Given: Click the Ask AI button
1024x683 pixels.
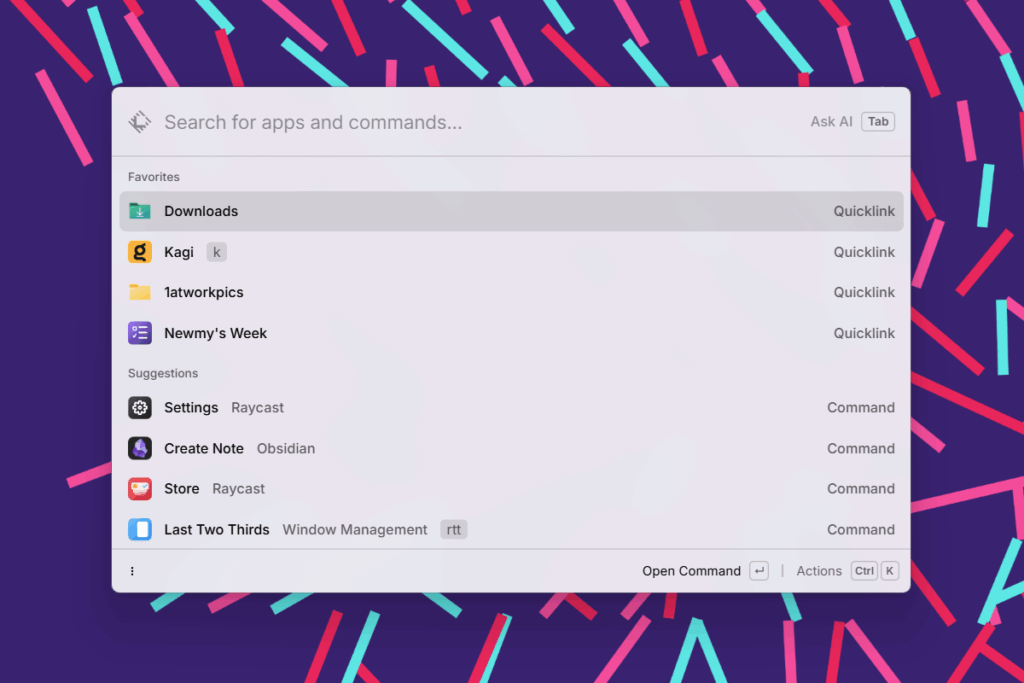Looking at the screenshot, I should 831,122.
